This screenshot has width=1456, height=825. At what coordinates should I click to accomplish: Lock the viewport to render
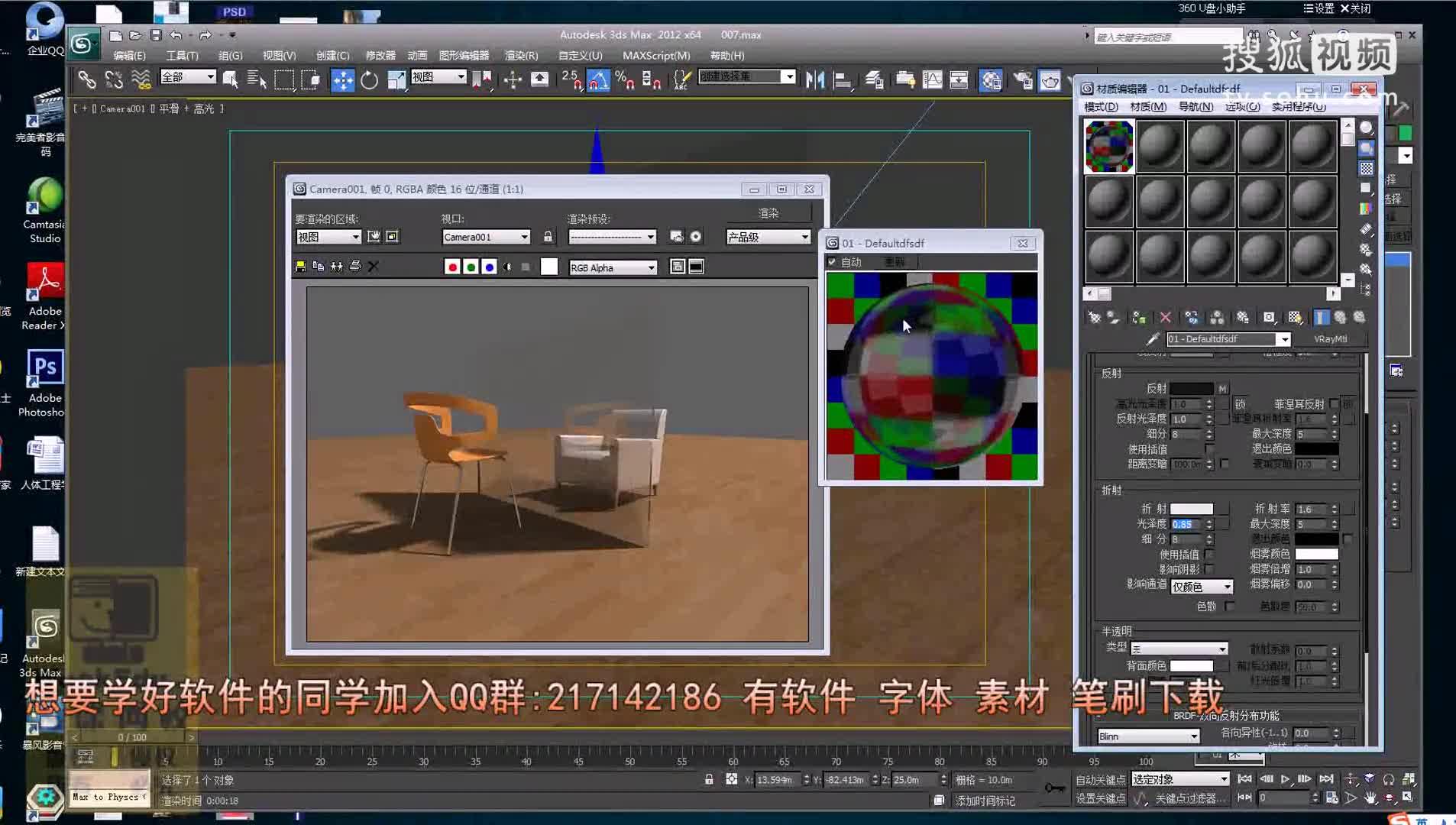(548, 237)
